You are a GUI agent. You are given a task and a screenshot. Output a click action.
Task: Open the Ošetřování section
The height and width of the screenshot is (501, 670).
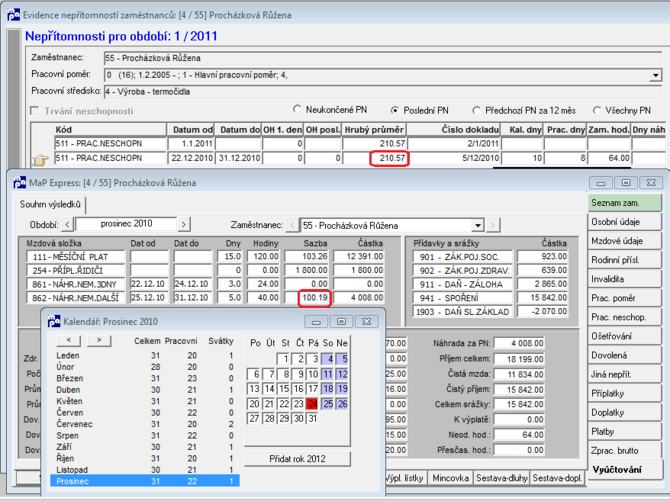pyautogui.click(x=624, y=336)
